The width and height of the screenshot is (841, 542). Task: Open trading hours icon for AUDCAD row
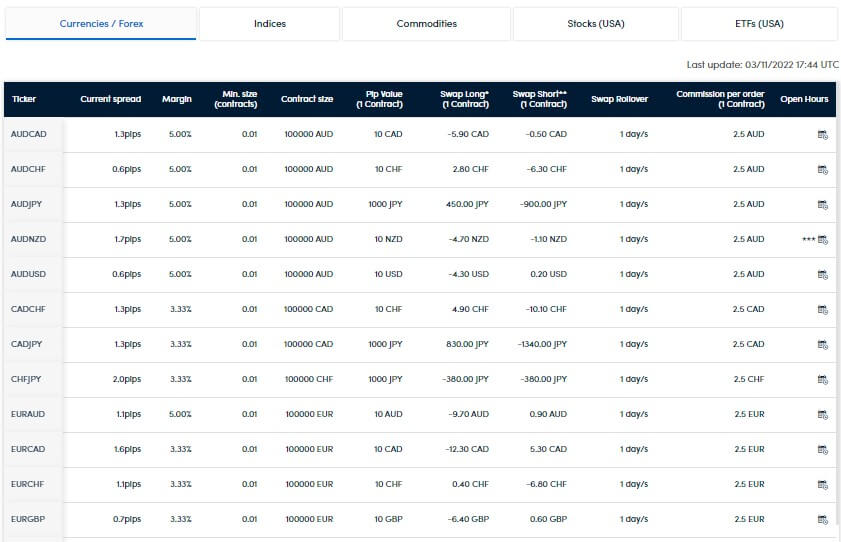[x=822, y=135]
